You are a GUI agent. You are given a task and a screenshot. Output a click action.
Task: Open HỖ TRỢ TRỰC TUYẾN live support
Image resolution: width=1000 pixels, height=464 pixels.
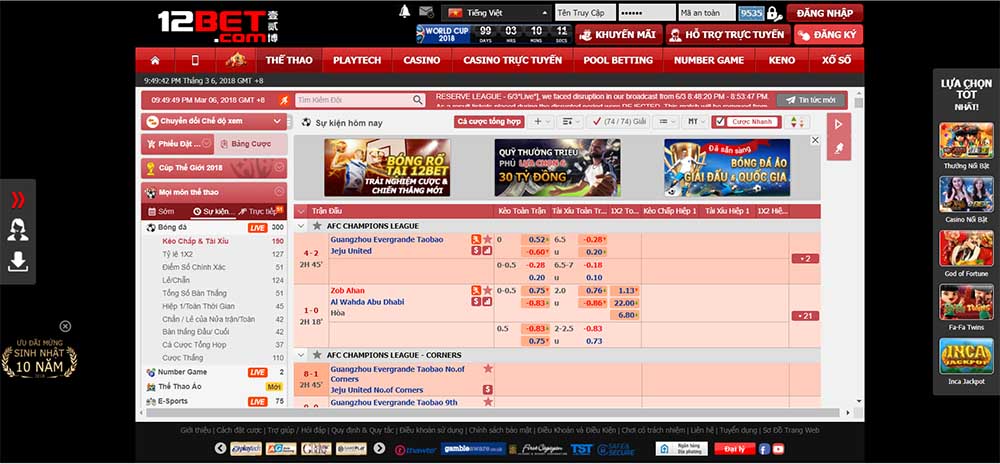click(728, 35)
